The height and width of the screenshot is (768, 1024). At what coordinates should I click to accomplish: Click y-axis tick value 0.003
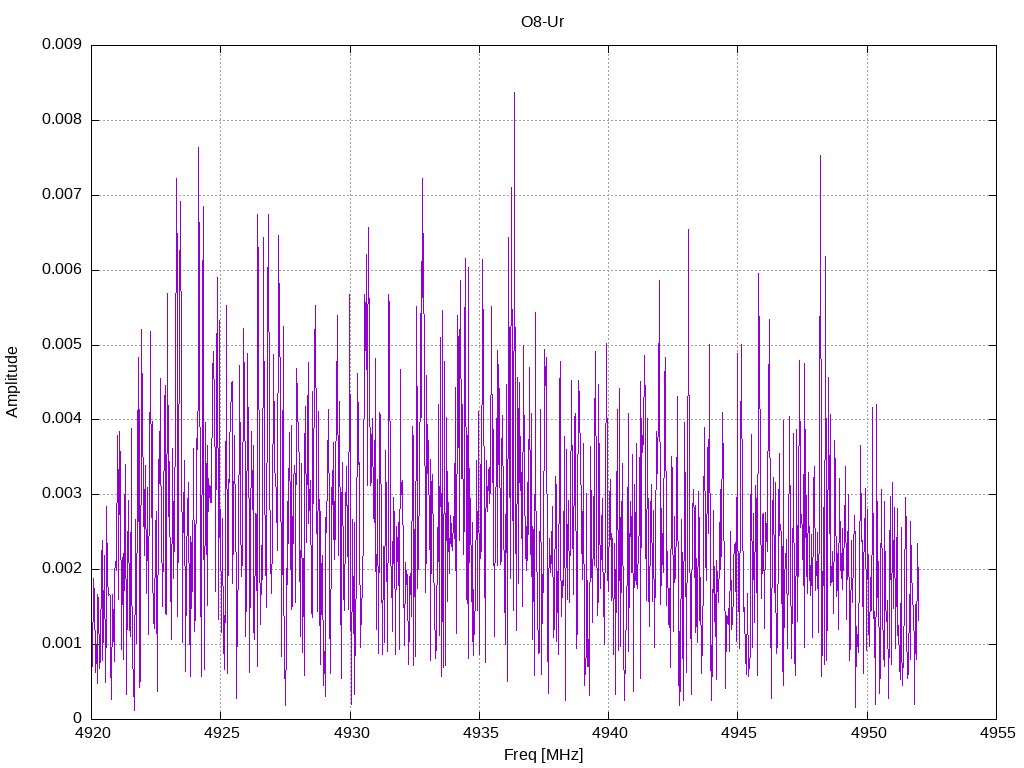click(x=62, y=494)
